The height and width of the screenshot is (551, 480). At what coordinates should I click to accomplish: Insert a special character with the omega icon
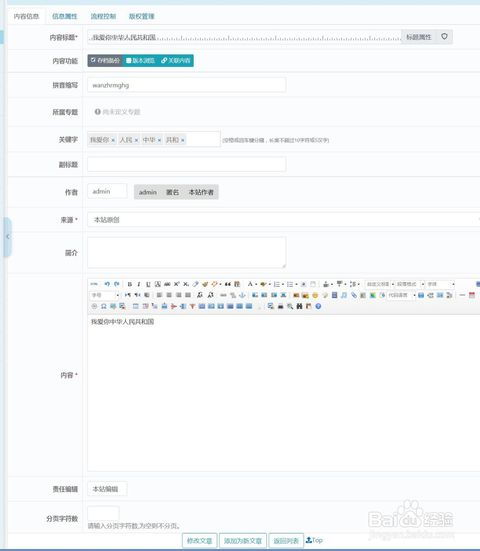point(104,306)
